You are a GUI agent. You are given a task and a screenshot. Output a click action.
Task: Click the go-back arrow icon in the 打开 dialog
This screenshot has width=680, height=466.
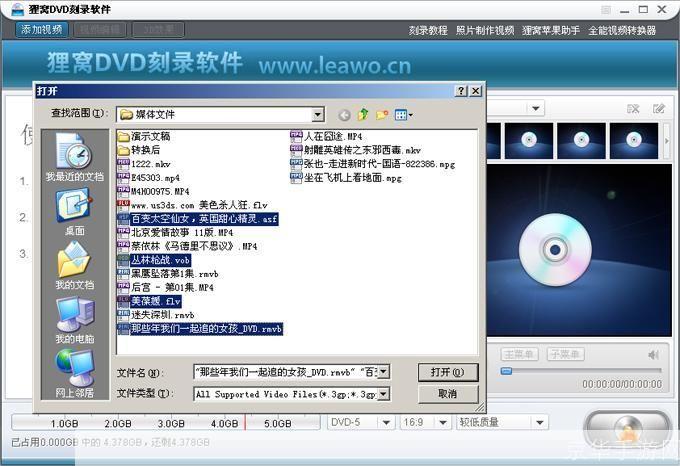click(344, 115)
